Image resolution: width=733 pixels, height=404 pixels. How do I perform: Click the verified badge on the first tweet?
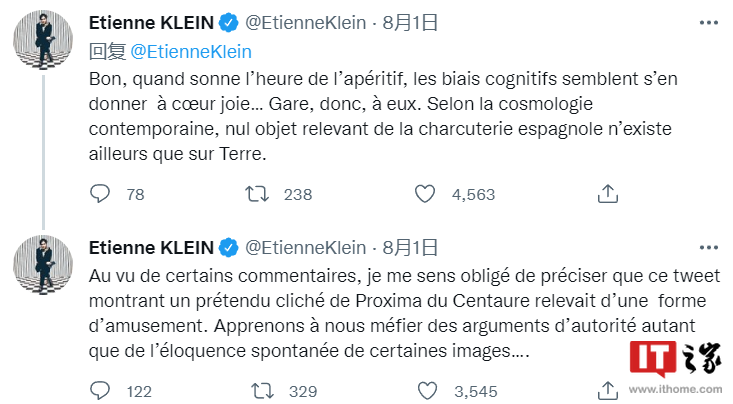tap(229, 20)
